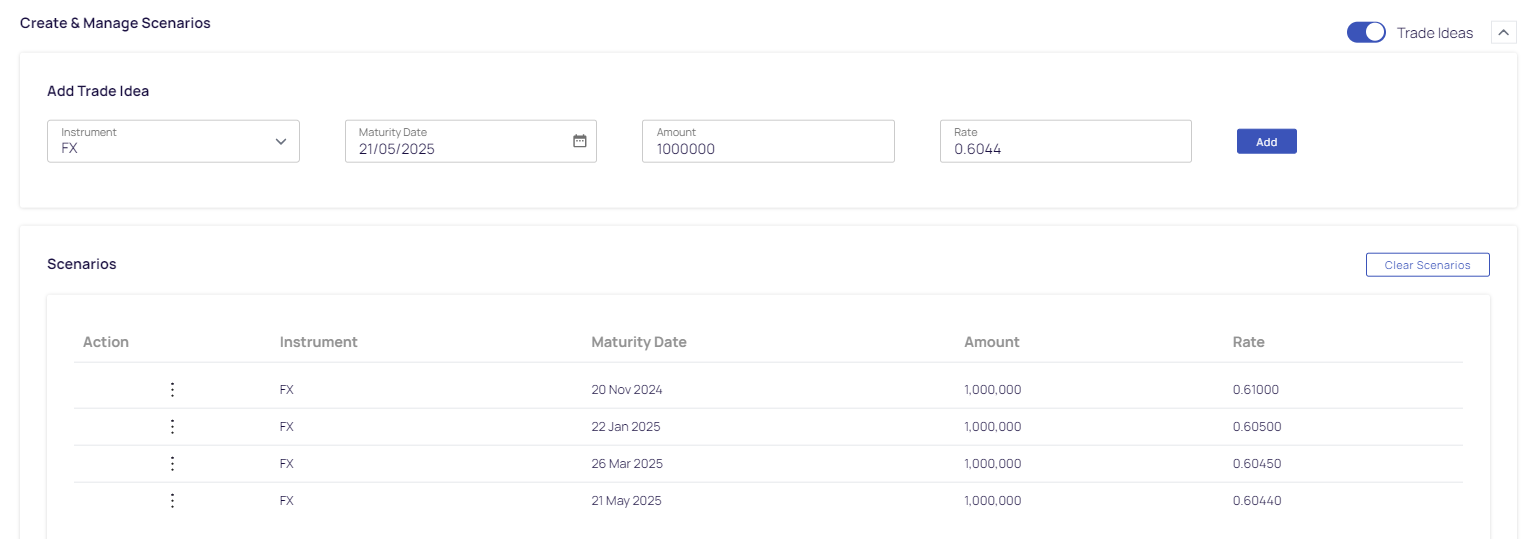Viewport: 1533px width, 539px height.
Task: Open action menu for 26 Mar 2025 row
Action: [x=172, y=464]
